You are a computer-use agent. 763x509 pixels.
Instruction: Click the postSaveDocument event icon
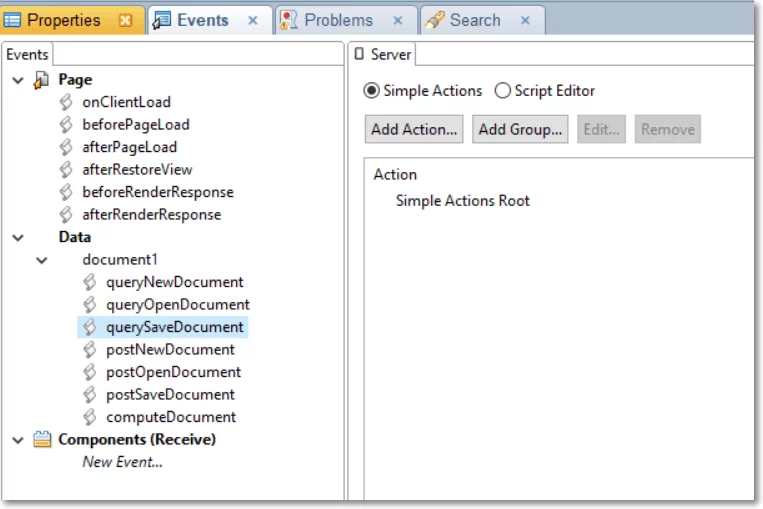click(90, 395)
